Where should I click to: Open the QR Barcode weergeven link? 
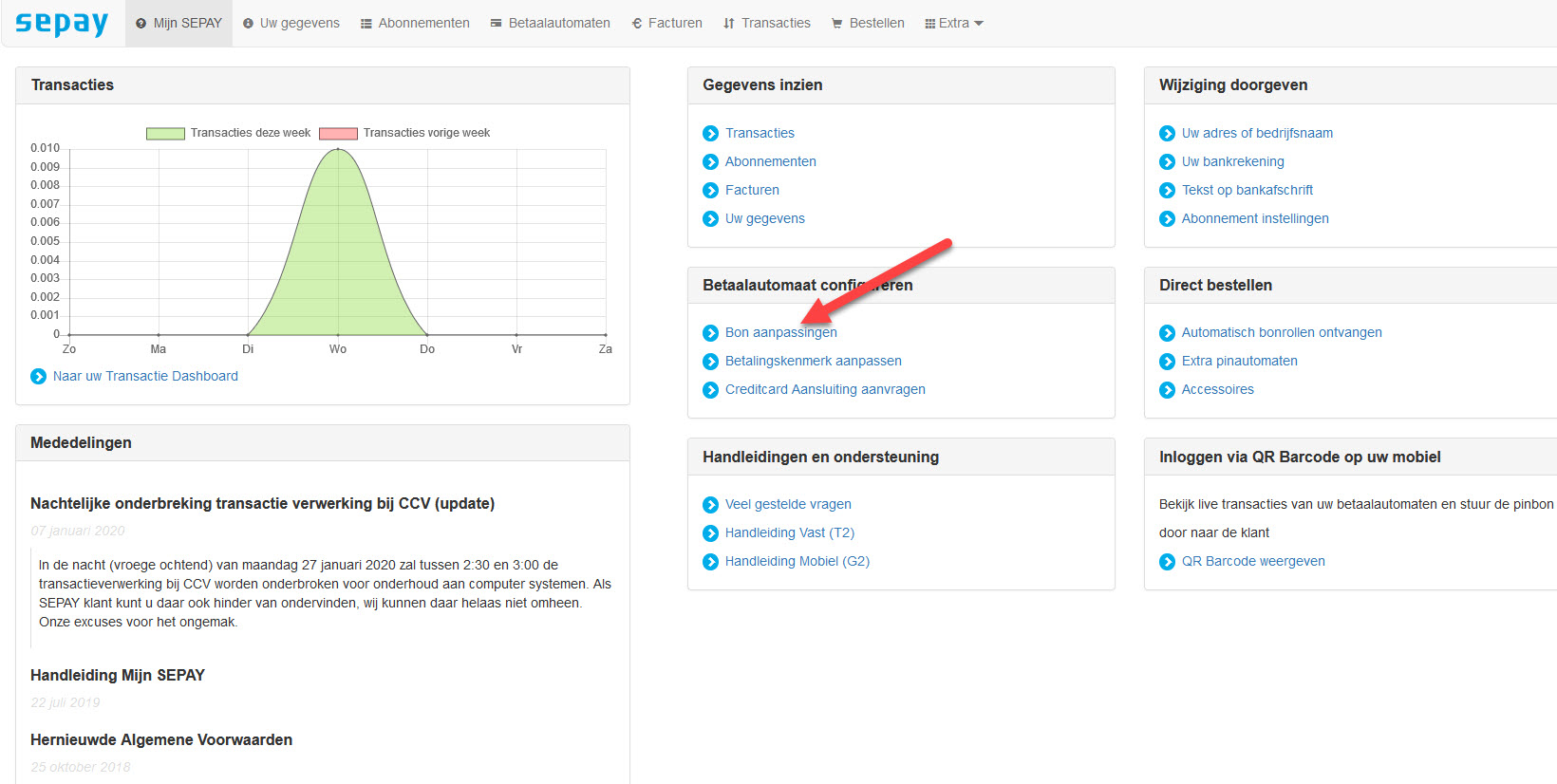pos(1253,561)
